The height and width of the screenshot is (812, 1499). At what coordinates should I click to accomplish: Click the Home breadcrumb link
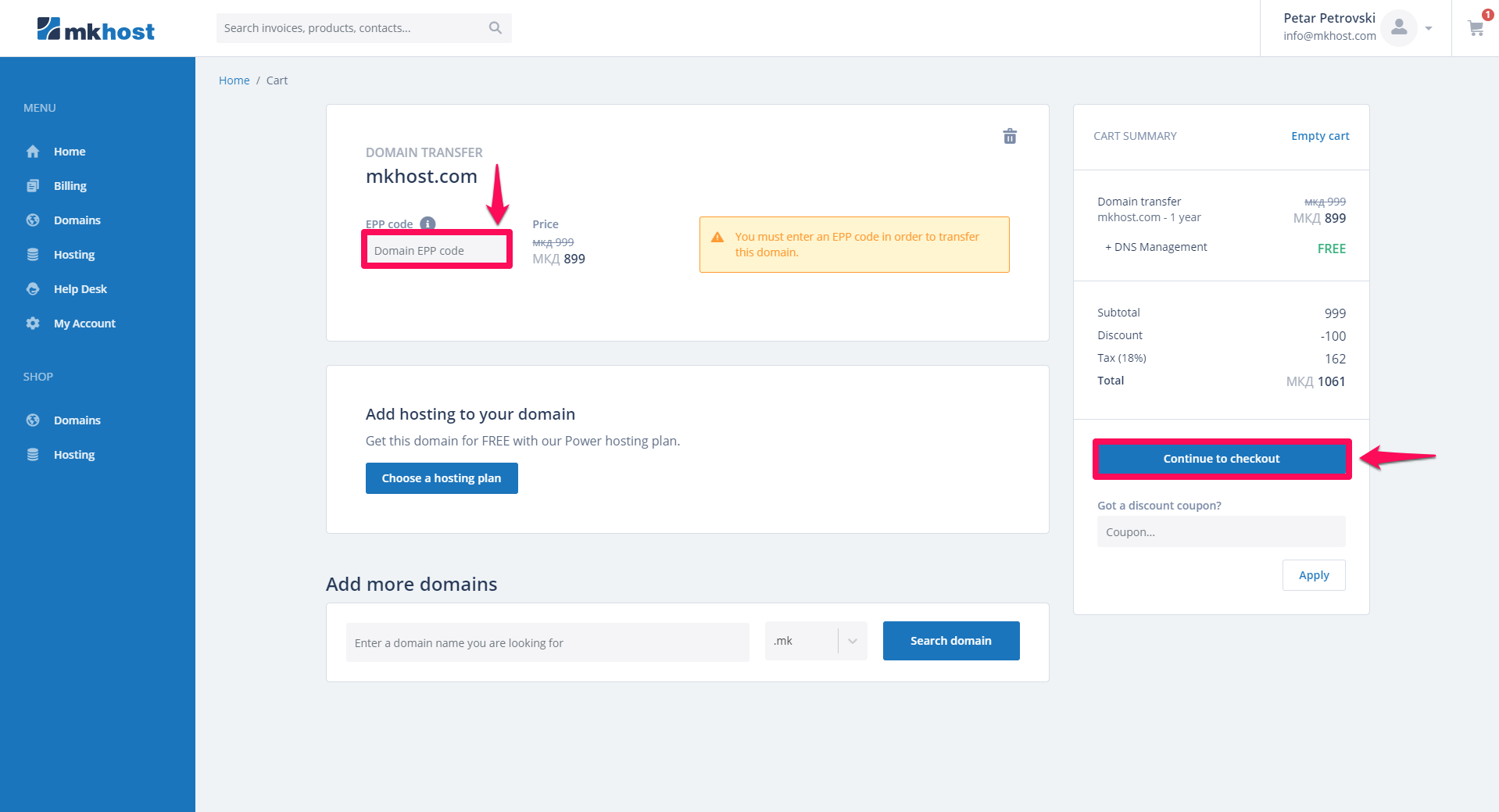(234, 80)
